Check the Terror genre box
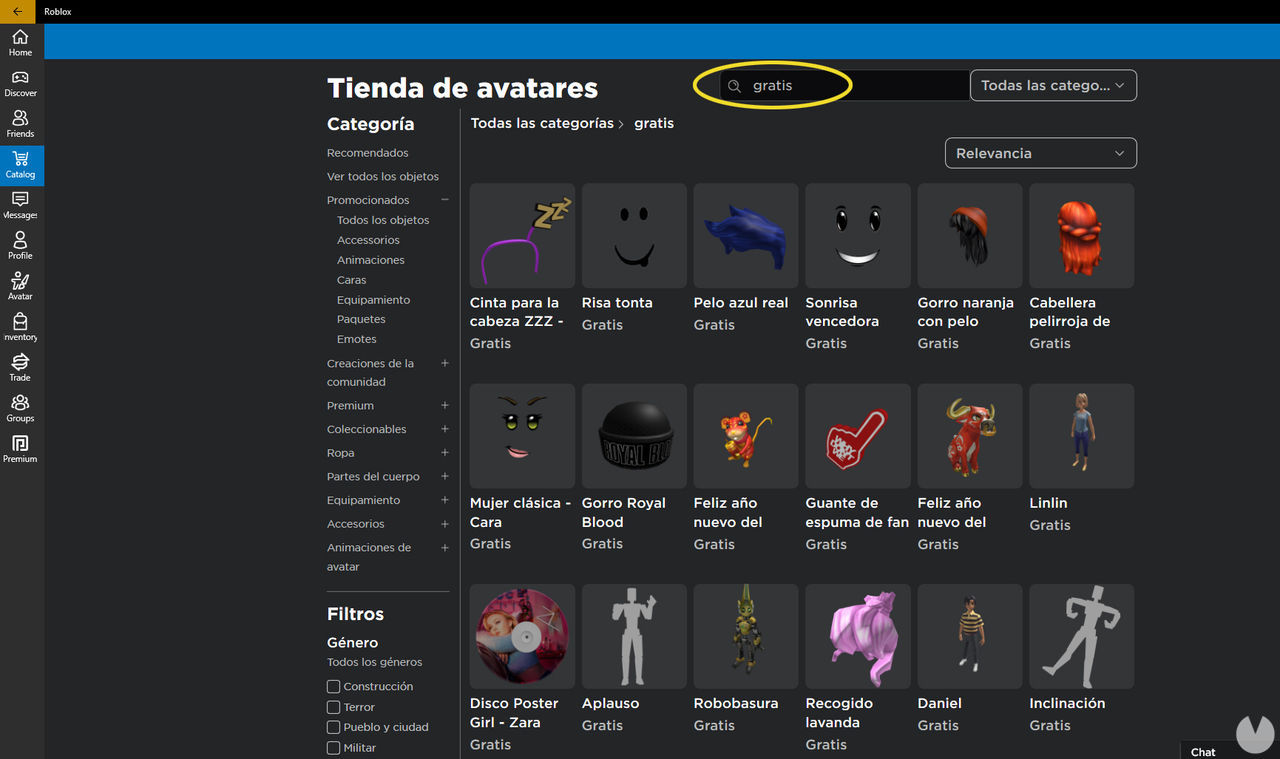 (x=334, y=707)
